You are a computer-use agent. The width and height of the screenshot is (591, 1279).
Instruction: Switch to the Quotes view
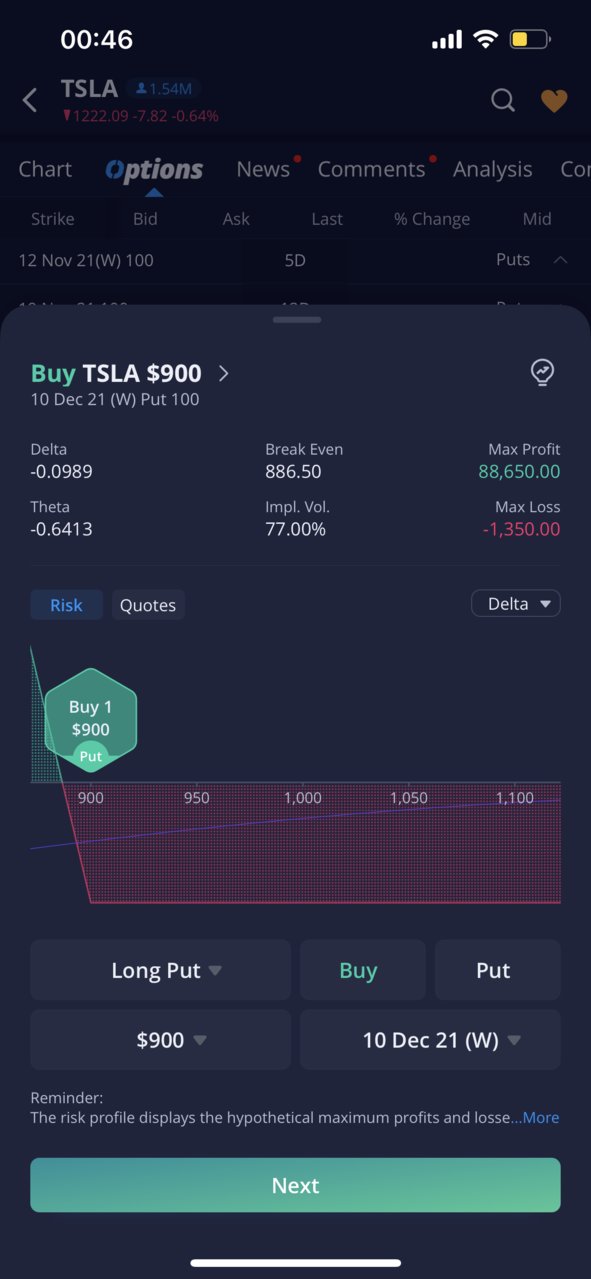tap(148, 605)
